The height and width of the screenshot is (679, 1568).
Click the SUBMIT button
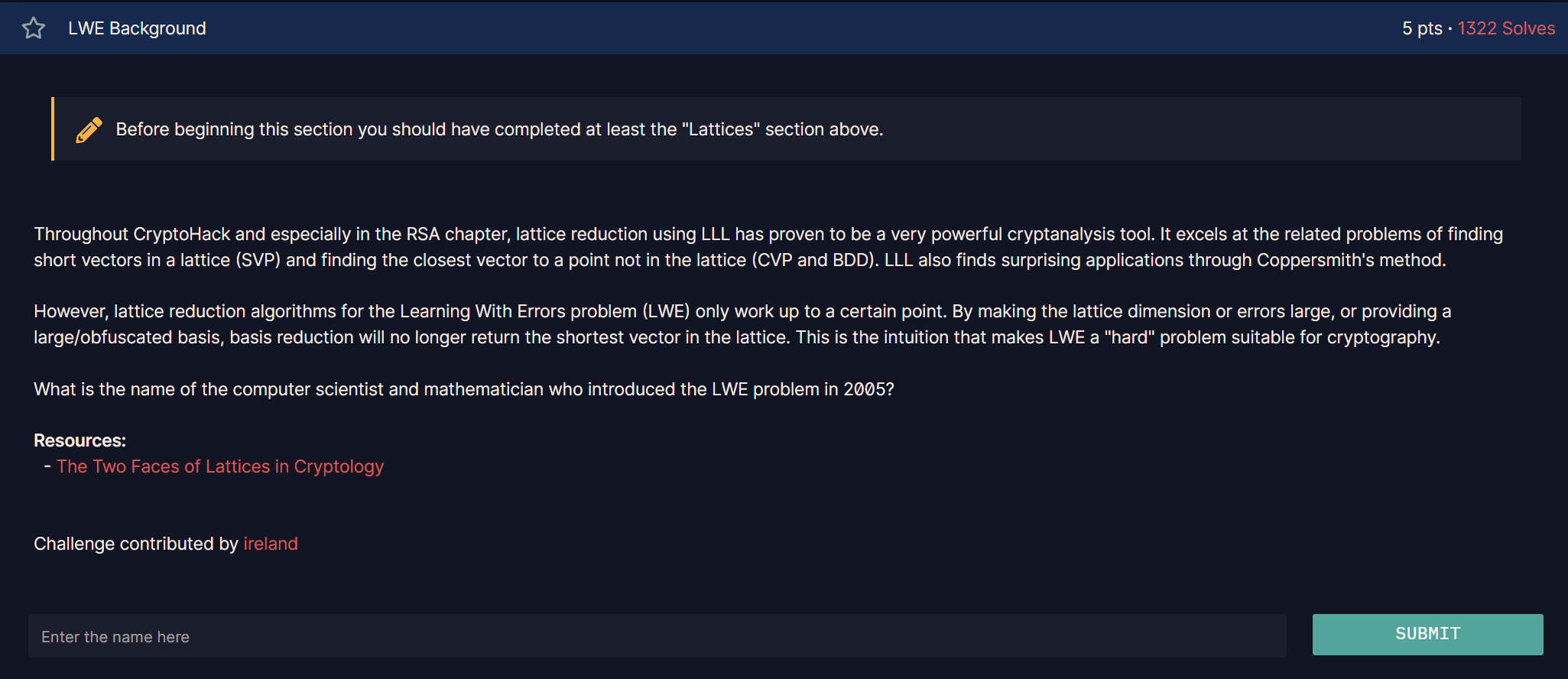click(x=1427, y=634)
